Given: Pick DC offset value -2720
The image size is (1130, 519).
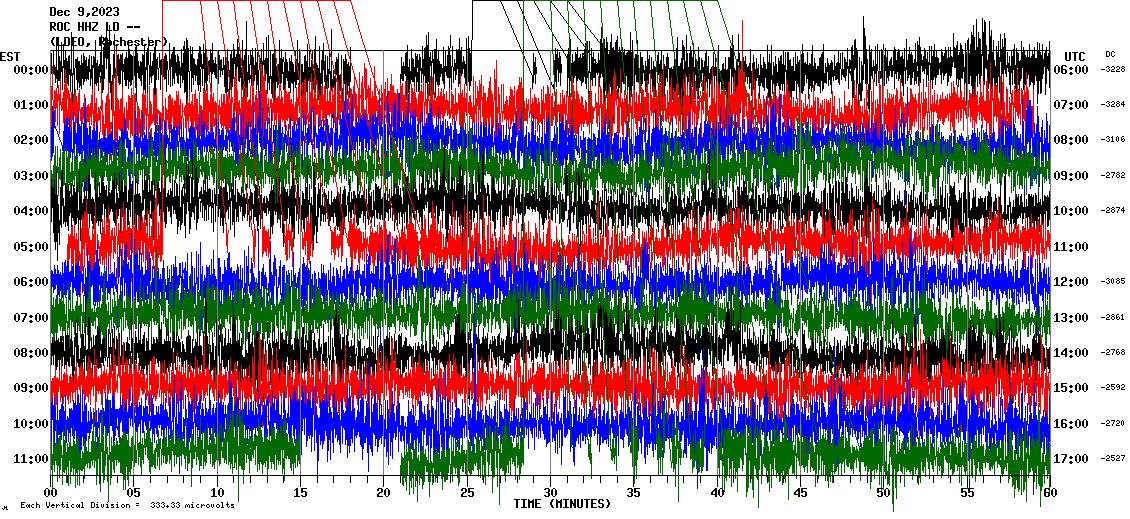Looking at the screenshot, I should (x=1113, y=422).
